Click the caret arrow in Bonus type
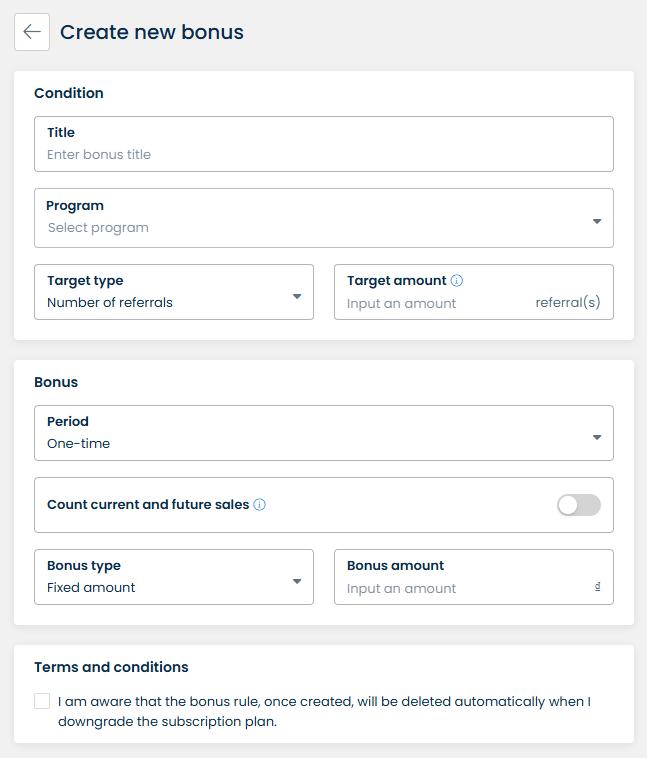 (297, 581)
